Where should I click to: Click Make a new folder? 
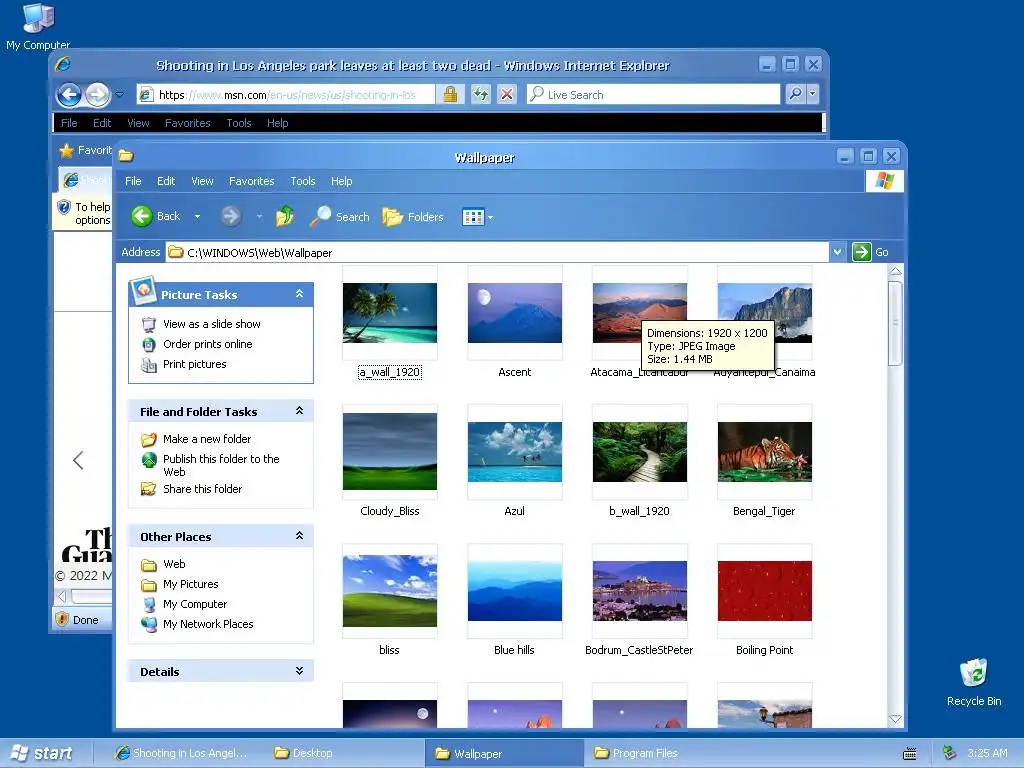coord(207,439)
